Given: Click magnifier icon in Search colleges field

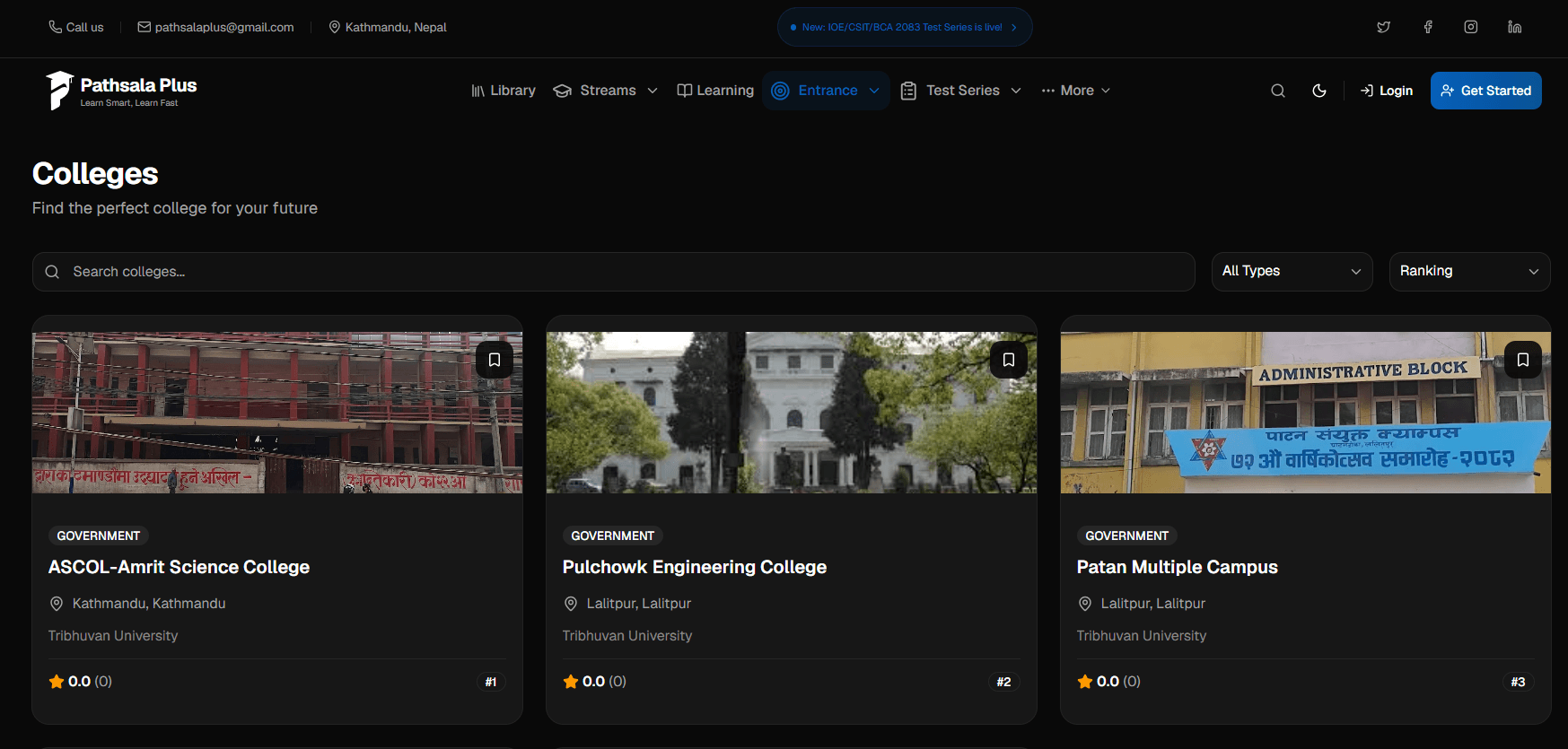Looking at the screenshot, I should 52,272.
